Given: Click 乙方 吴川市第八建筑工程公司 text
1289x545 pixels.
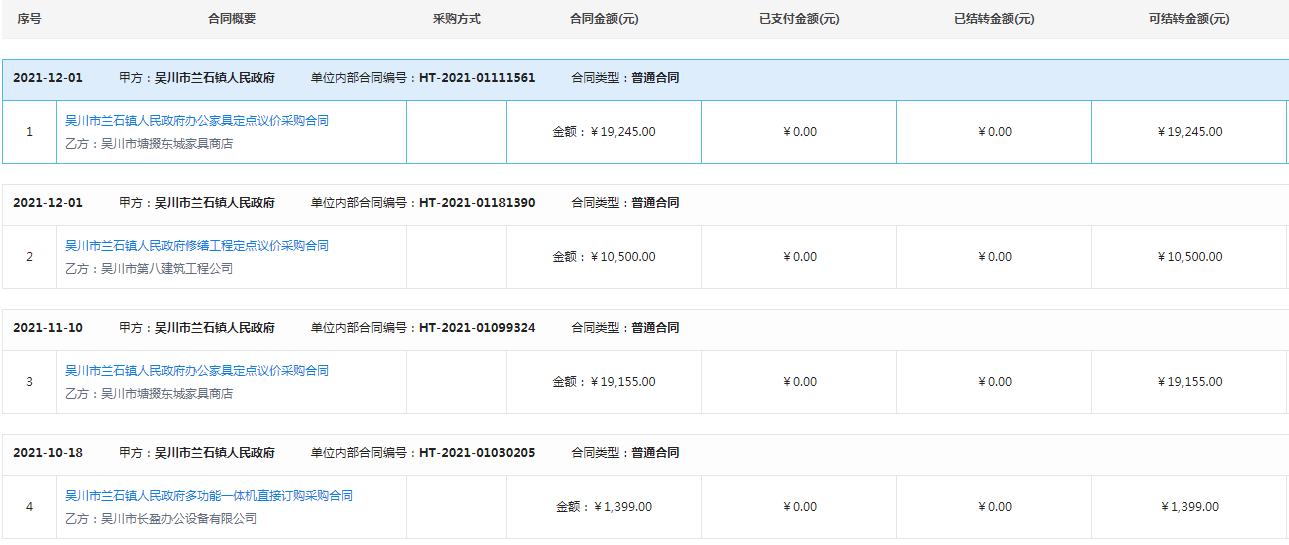Looking at the screenshot, I should 149,269.
